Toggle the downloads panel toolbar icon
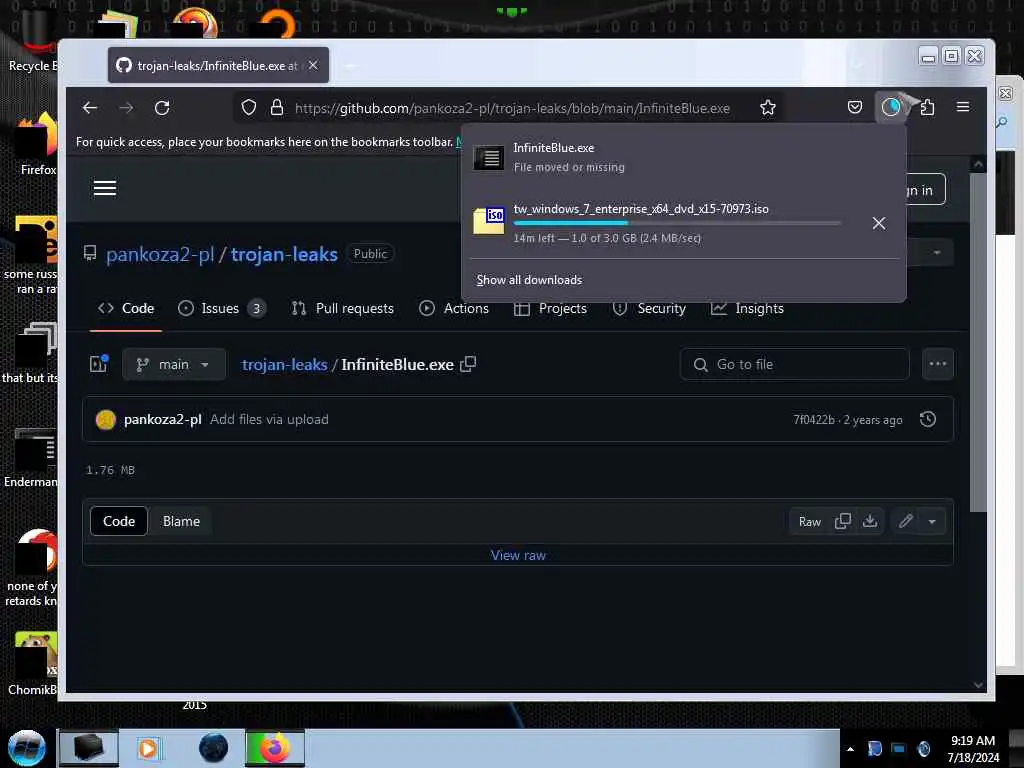Image resolution: width=1024 pixels, height=768 pixels. [890, 107]
